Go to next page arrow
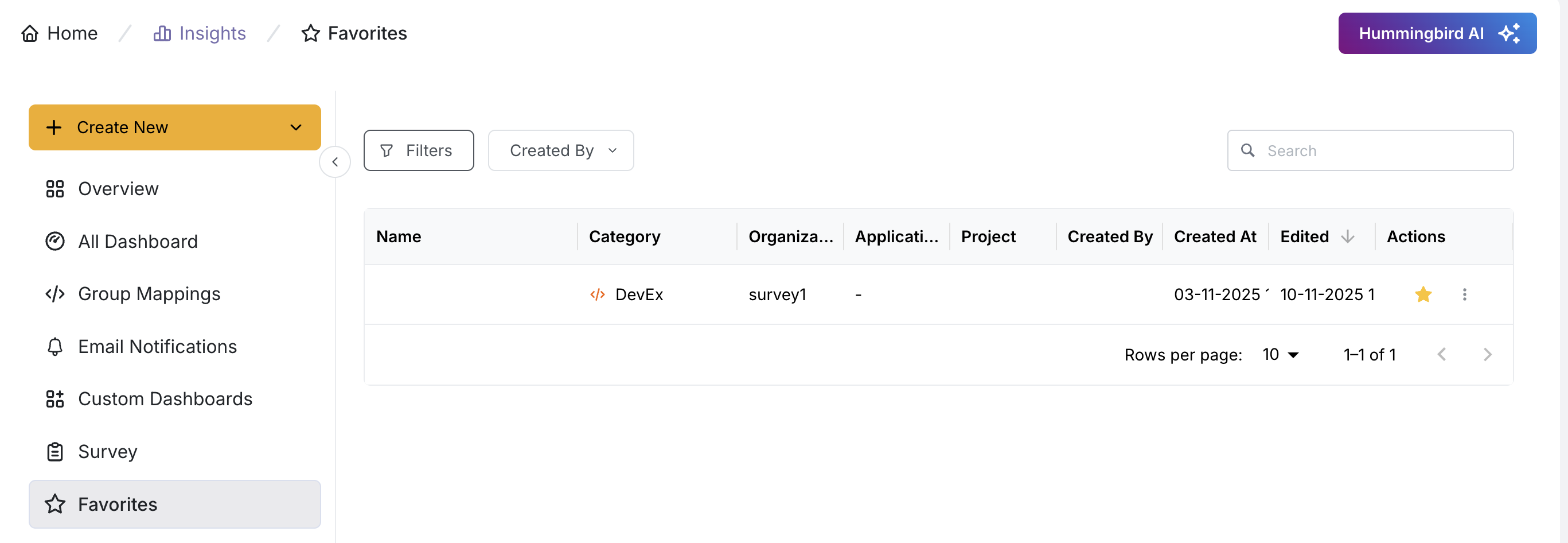Viewport: 1568px width, 543px height. point(1487,355)
